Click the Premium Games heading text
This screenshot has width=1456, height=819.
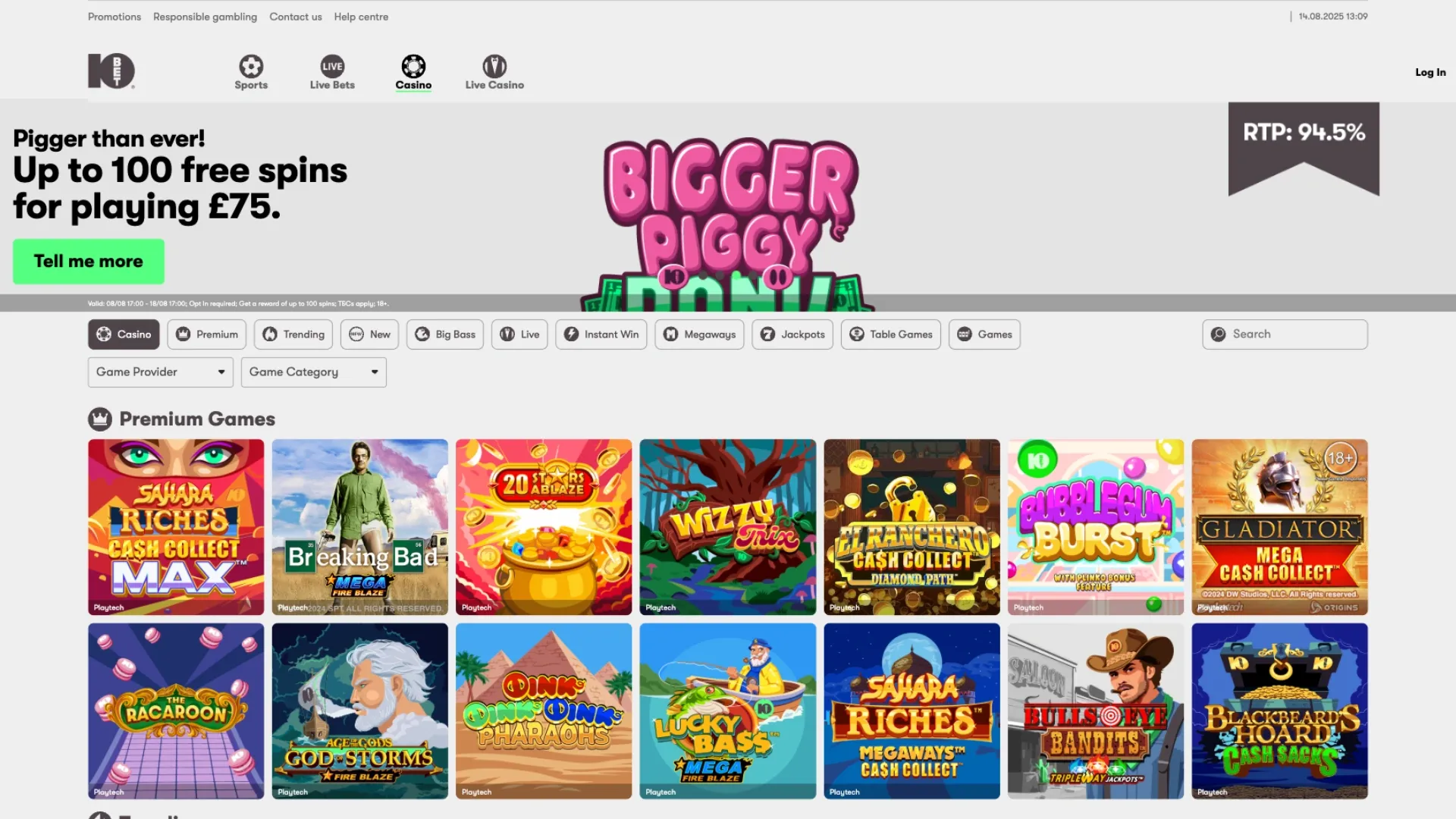click(197, 419)
